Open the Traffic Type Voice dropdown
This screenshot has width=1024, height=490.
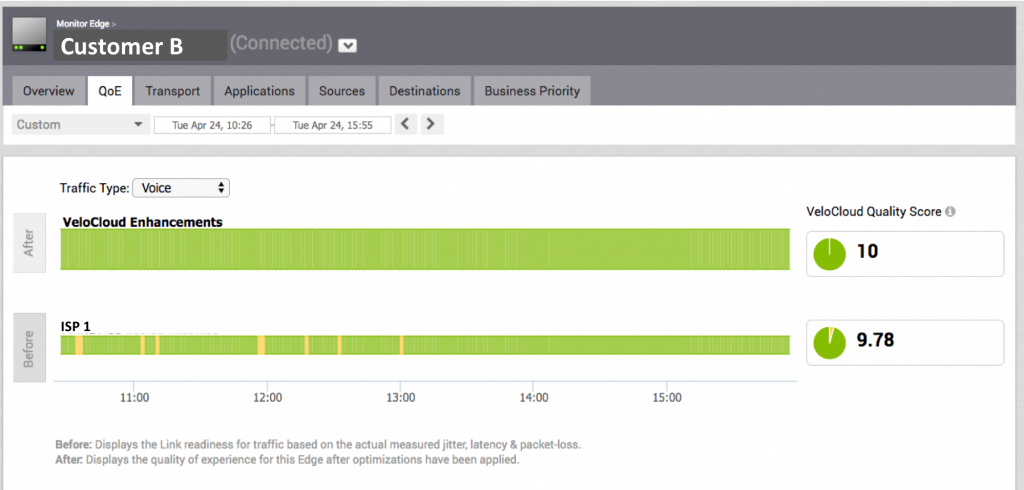pyautogui.click(x=181, y=188)
